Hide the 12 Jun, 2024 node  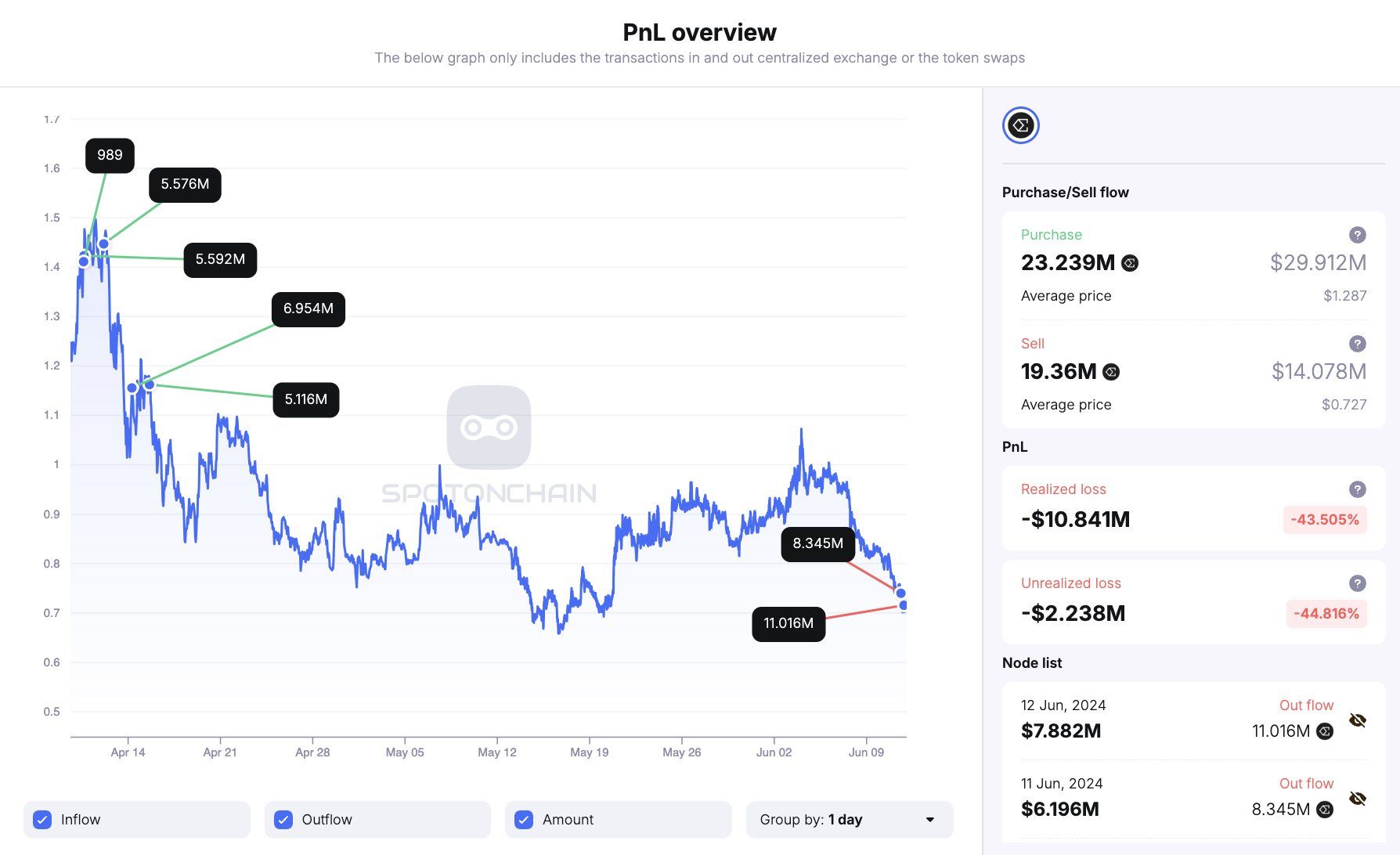[1358, 720]
